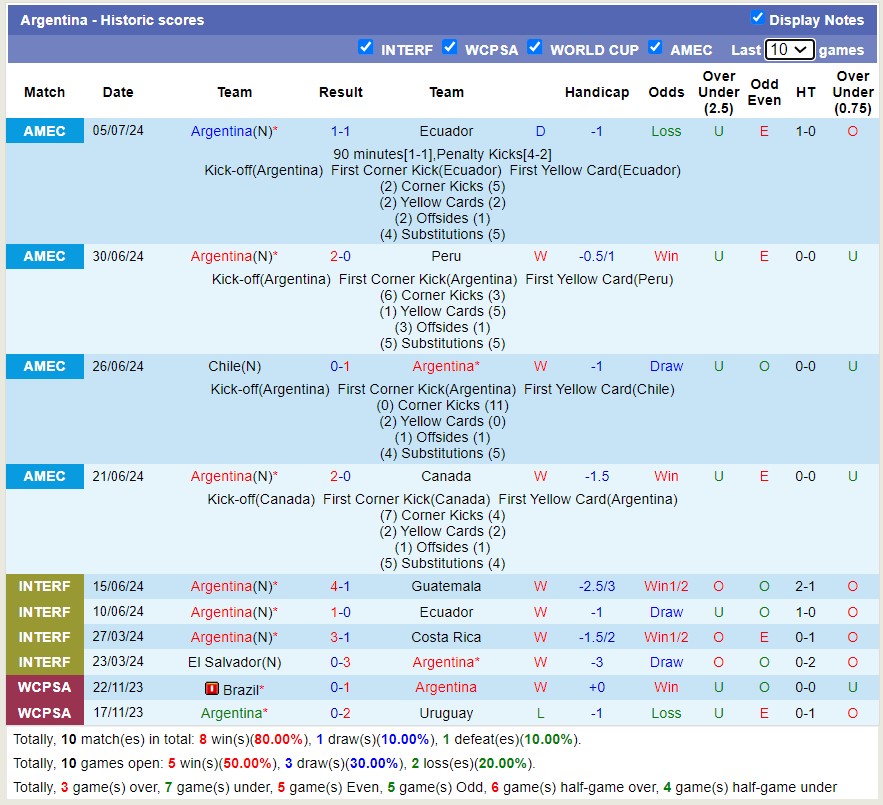Viewport: 883px width, 805px height.
Task: Click the Odd Even column header
Action: pyautogui.click(x=764, y=92)
